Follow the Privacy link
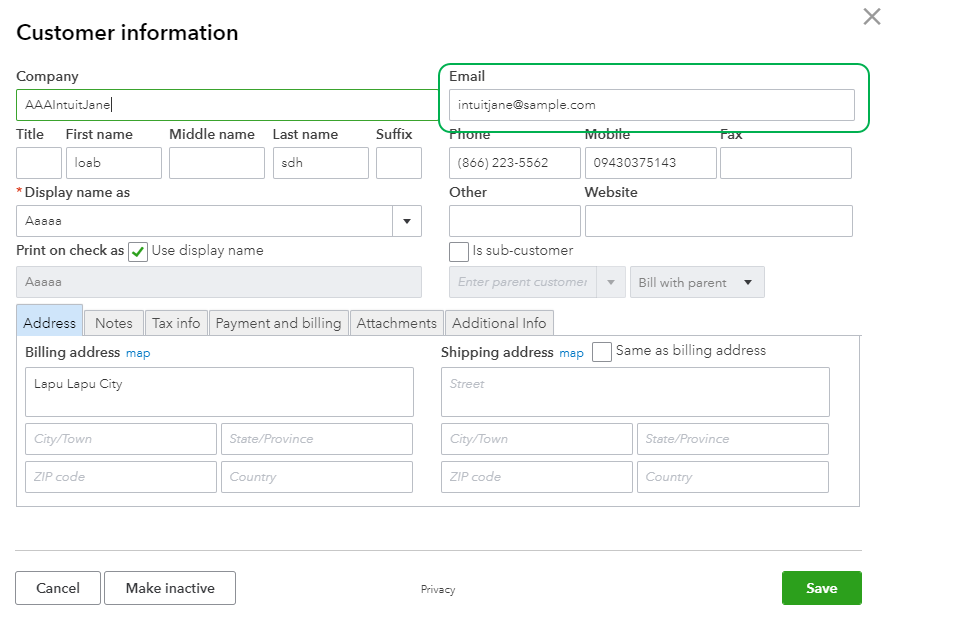Image resolution: width=963 pixels, height=633 pixels. pyautogui.click(x=438, y=590)
